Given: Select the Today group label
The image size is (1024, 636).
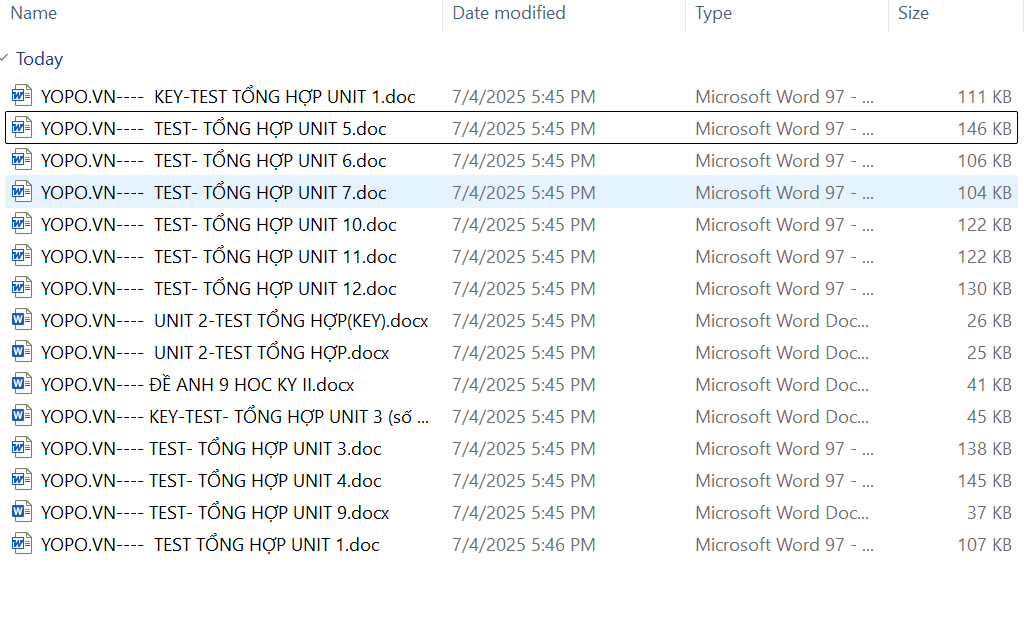Looking at the screenshot, I should pos(40,59).
